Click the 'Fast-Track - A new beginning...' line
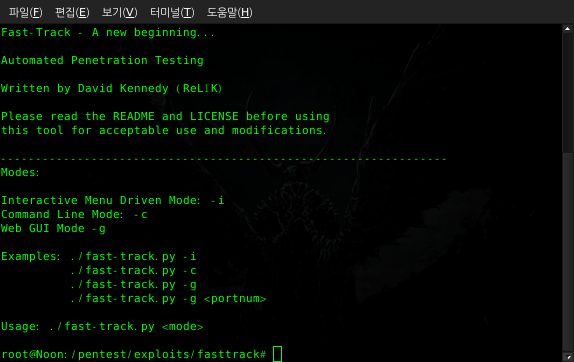 click(108, 33)
